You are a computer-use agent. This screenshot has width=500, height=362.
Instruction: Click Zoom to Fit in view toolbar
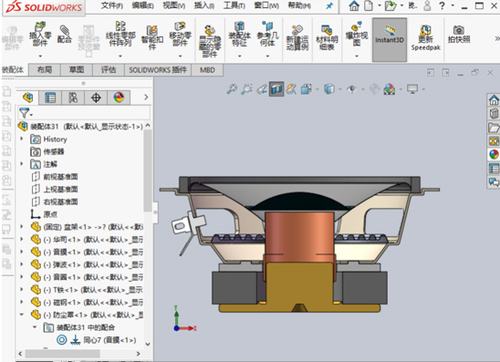pos(231,89)
